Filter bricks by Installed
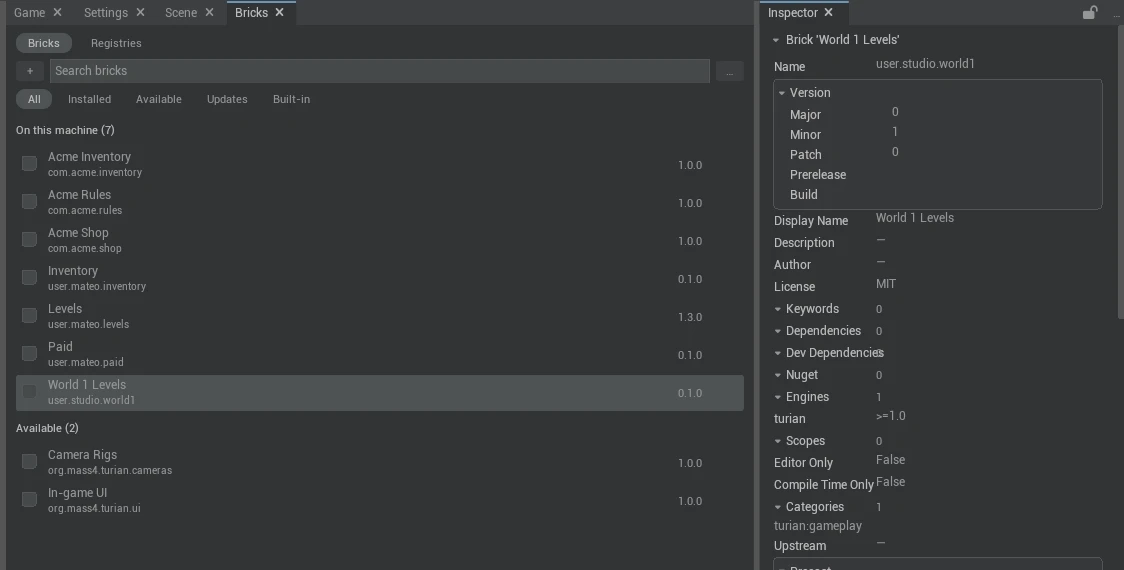Image resolution: width=1124 pixels, height=570 pixels. tap(90, 99)
